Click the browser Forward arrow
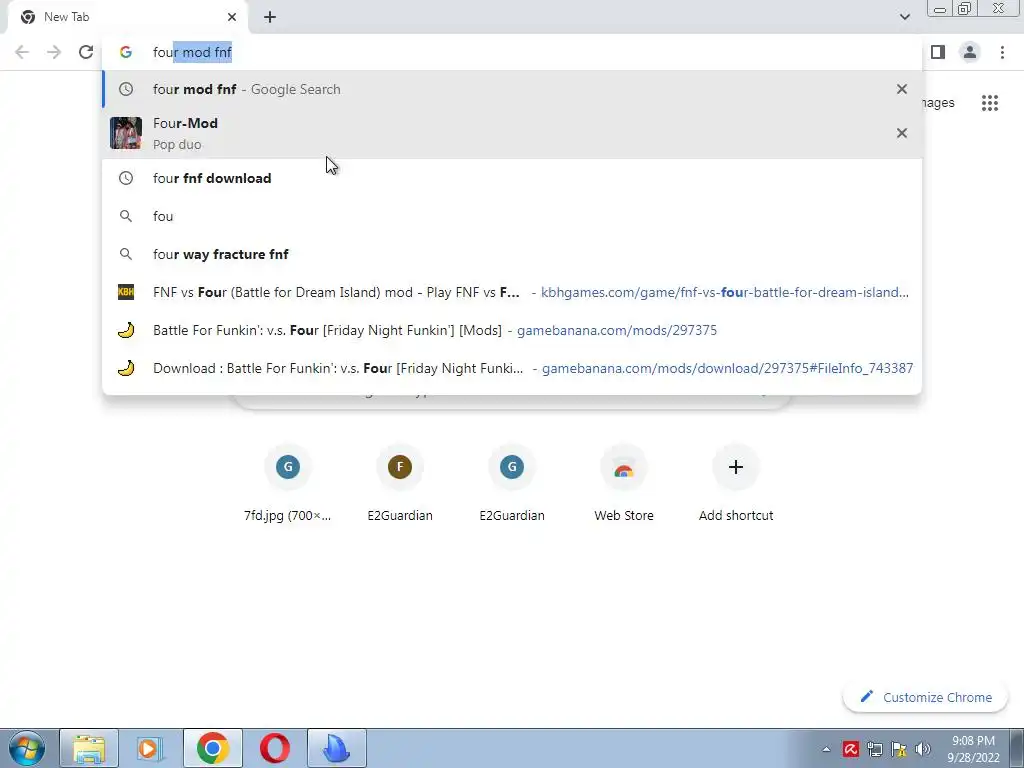 tap(54, 52)
